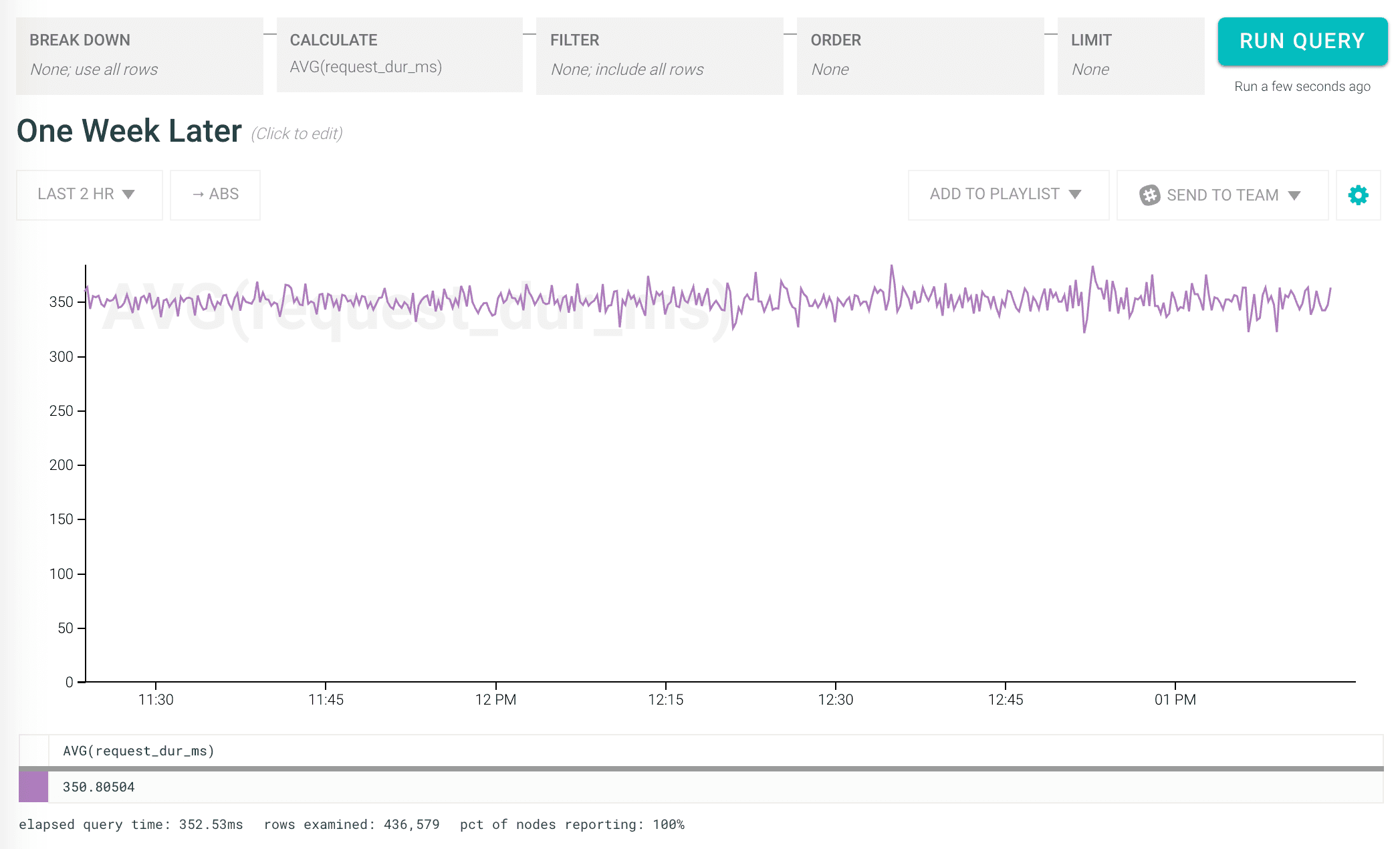The image size is (1400, 849).
Task: Open the Add to Playlist dropdown
Action: 1008,195
